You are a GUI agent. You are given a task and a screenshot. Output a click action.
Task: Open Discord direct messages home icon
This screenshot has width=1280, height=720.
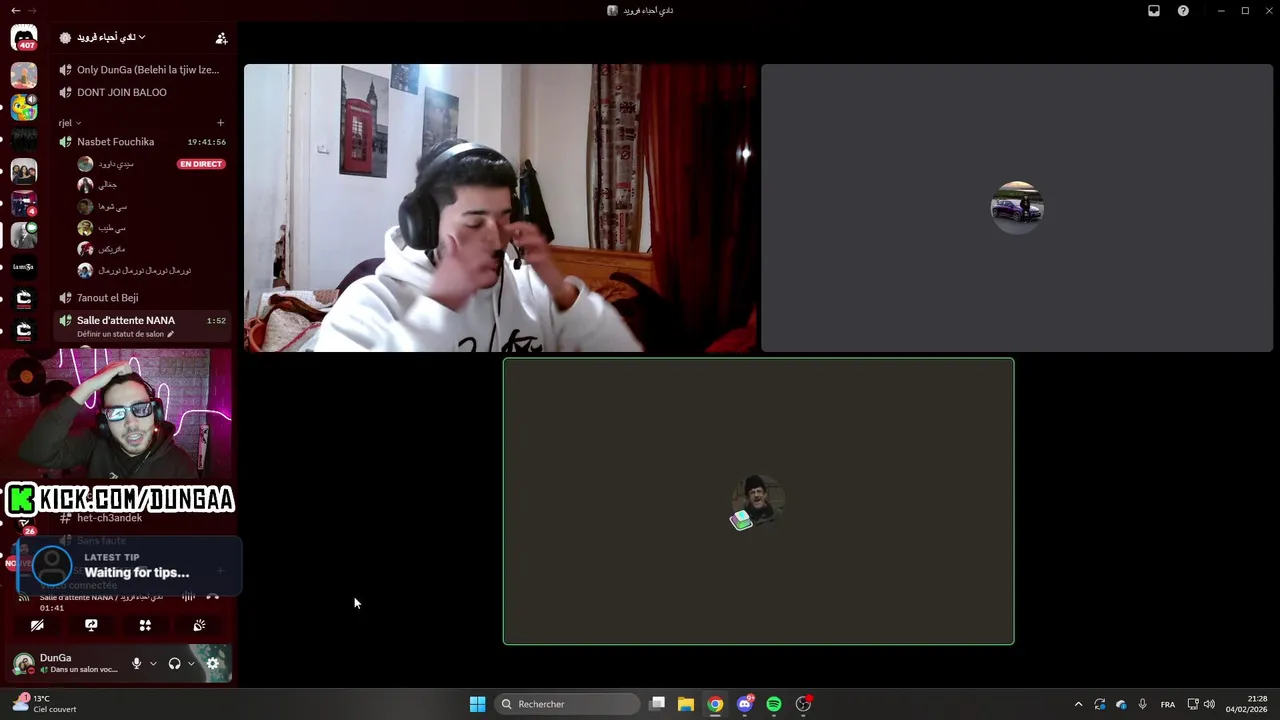[24, 38]
